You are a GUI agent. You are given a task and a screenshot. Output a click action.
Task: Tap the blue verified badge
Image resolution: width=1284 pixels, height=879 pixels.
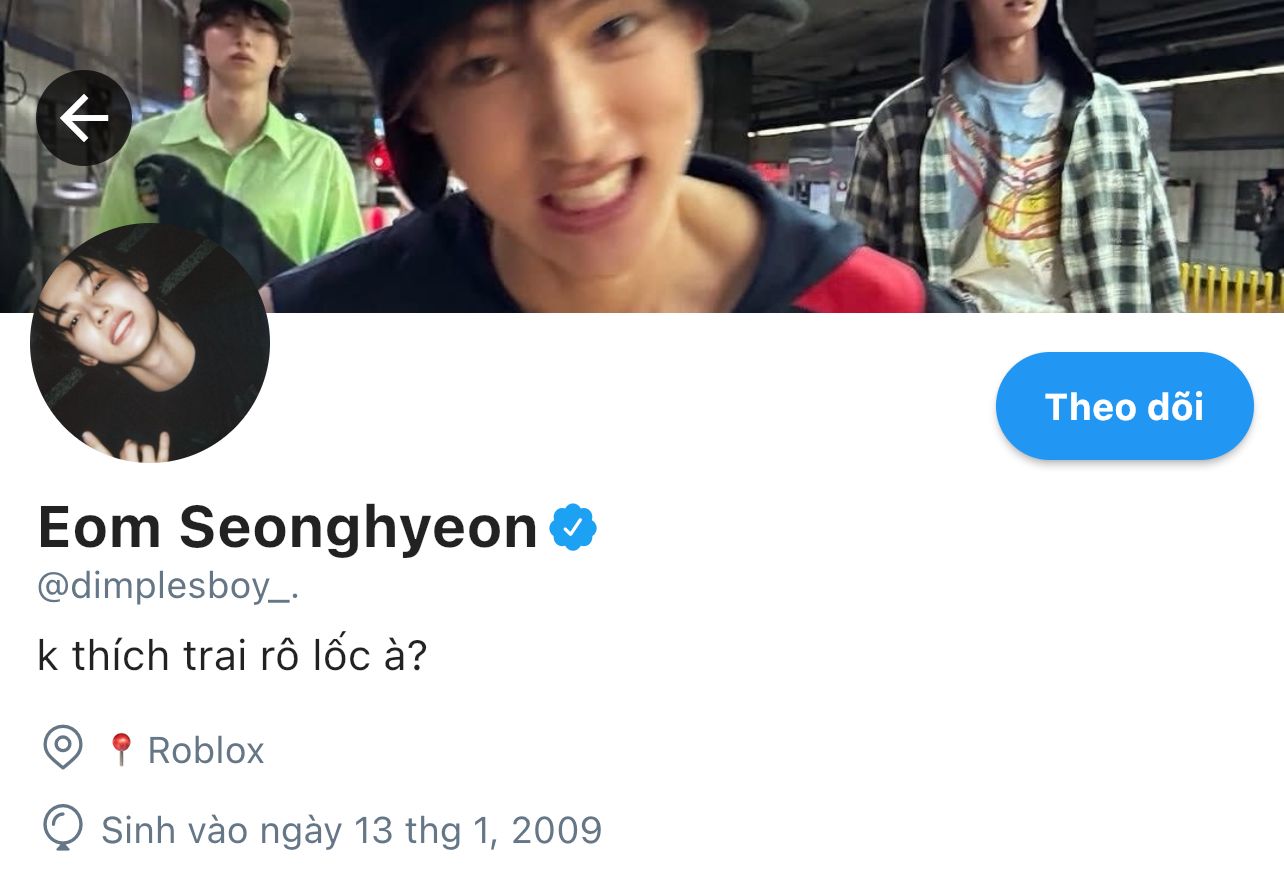pyautogui.click(x=573, y=528)
